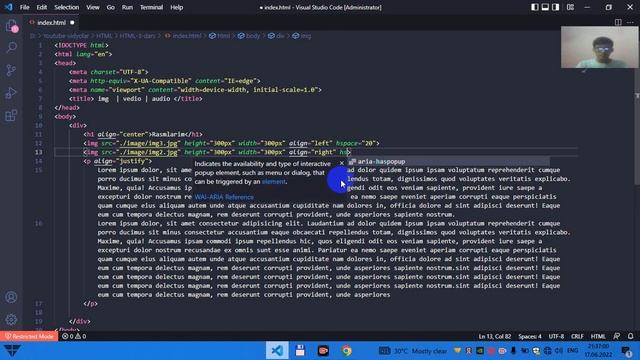The image size is (640, 360).
Task: Open the Run and Debug view
Action: coord(11,93)
